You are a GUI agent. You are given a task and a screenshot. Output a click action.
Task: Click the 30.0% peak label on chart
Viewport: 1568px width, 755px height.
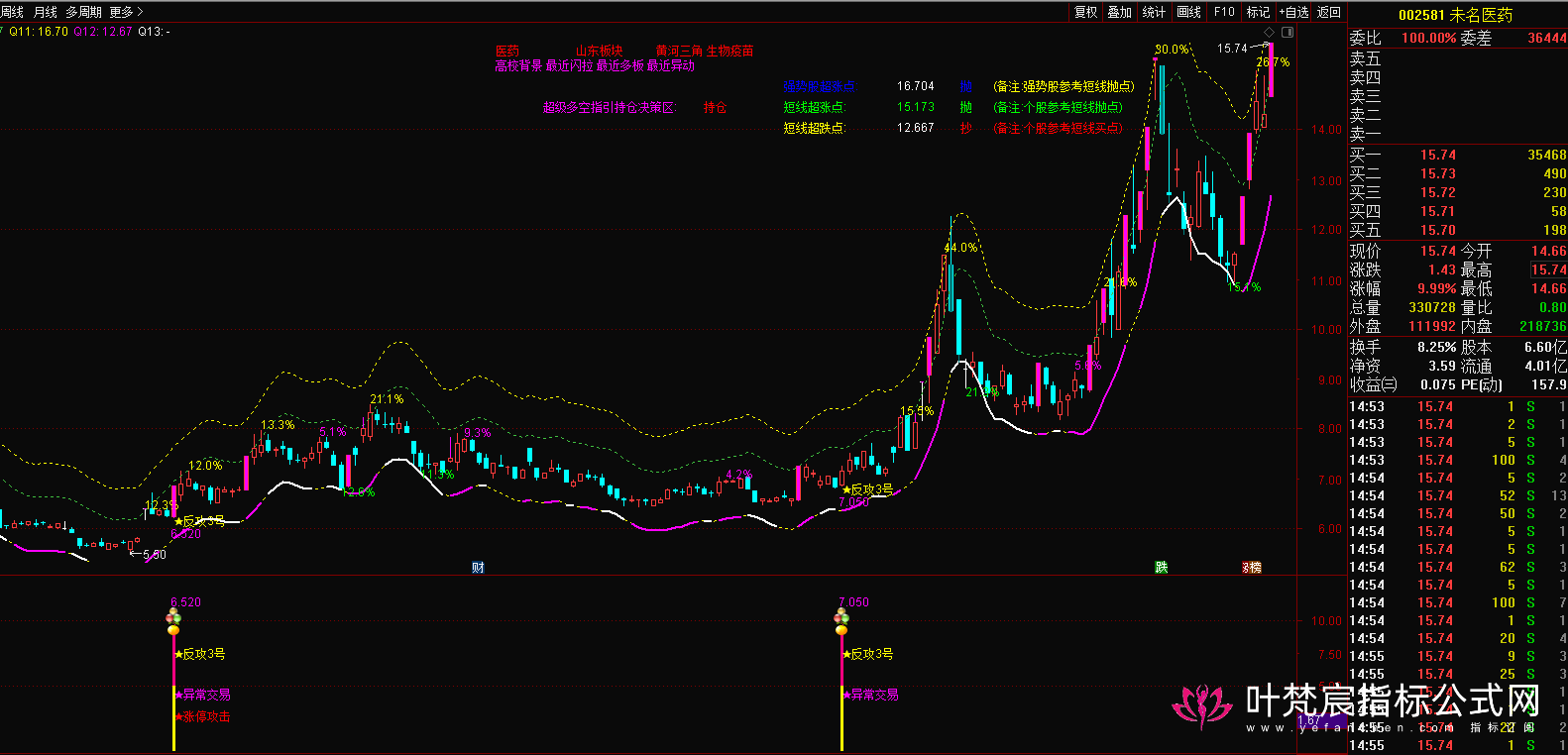click(1172, 50)
